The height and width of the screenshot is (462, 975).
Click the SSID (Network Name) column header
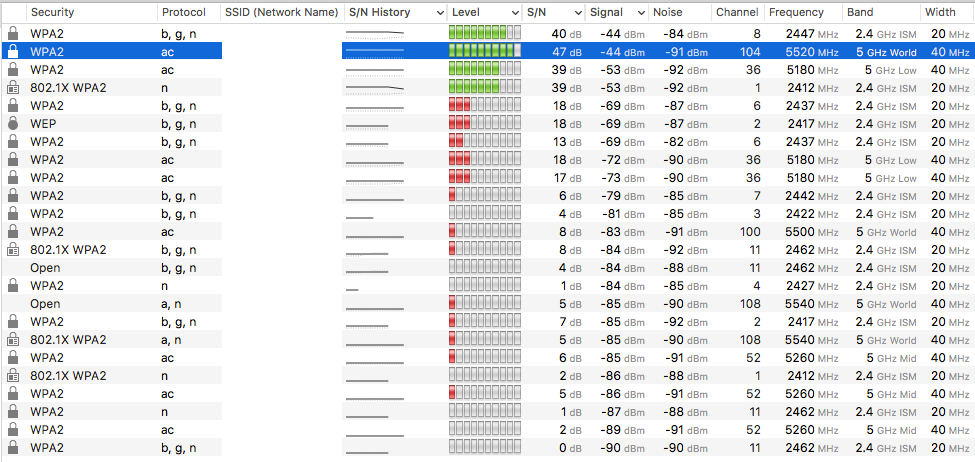[x=281, y=13]
